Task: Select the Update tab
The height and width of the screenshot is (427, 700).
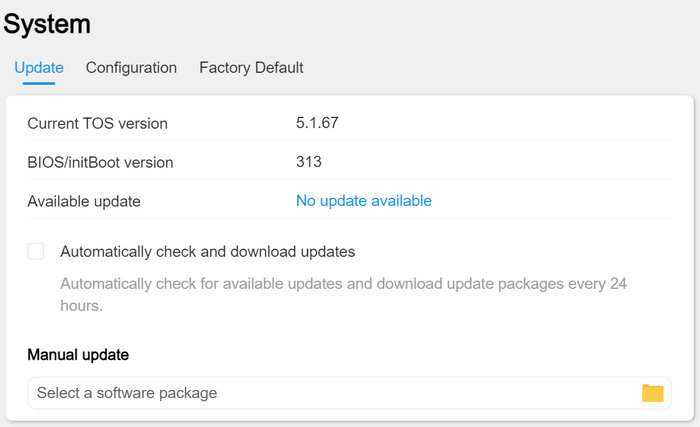Action: click(x=39, y=68)
